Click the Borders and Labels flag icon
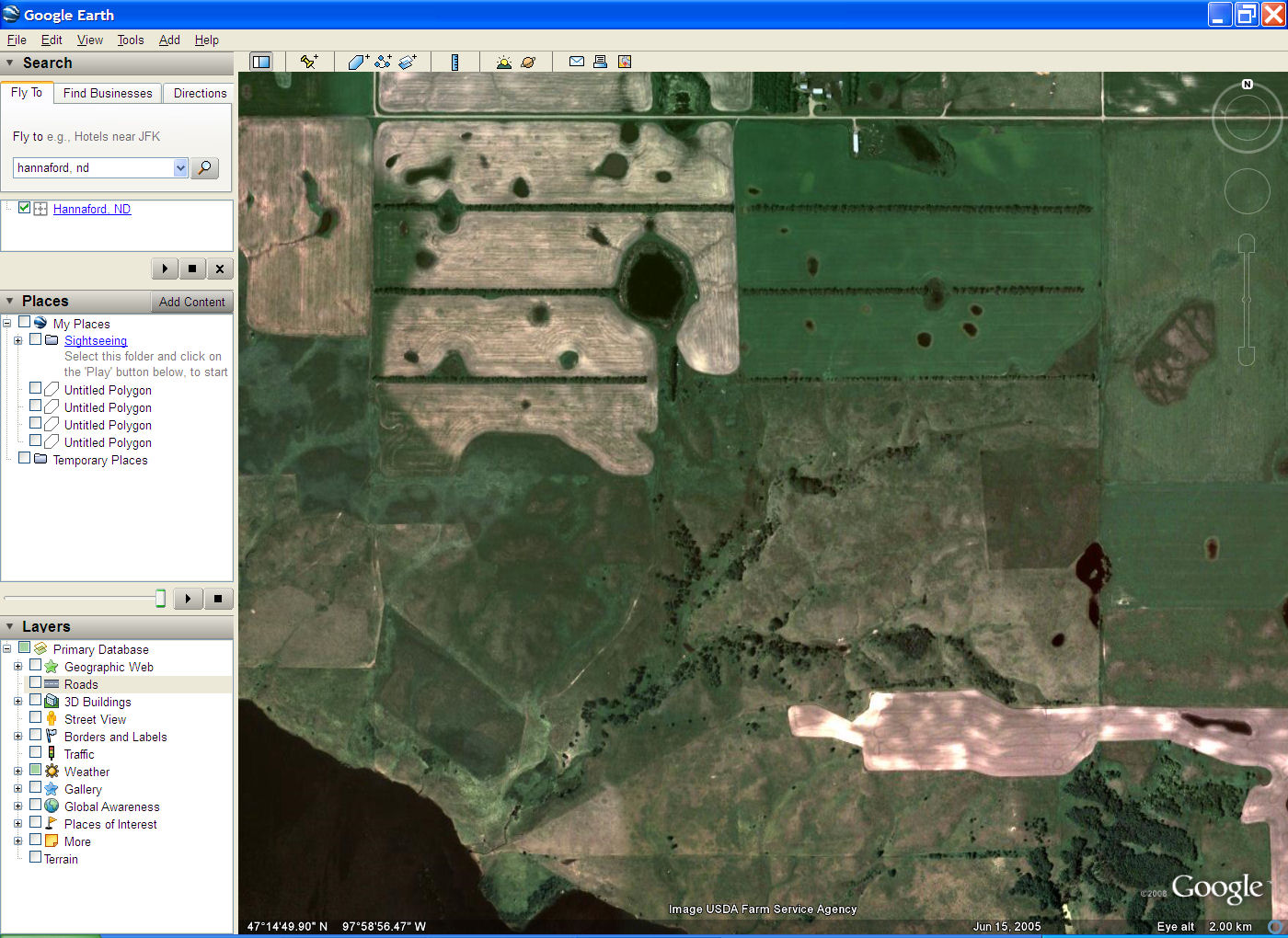1288x938 pixels. point(52,737)
